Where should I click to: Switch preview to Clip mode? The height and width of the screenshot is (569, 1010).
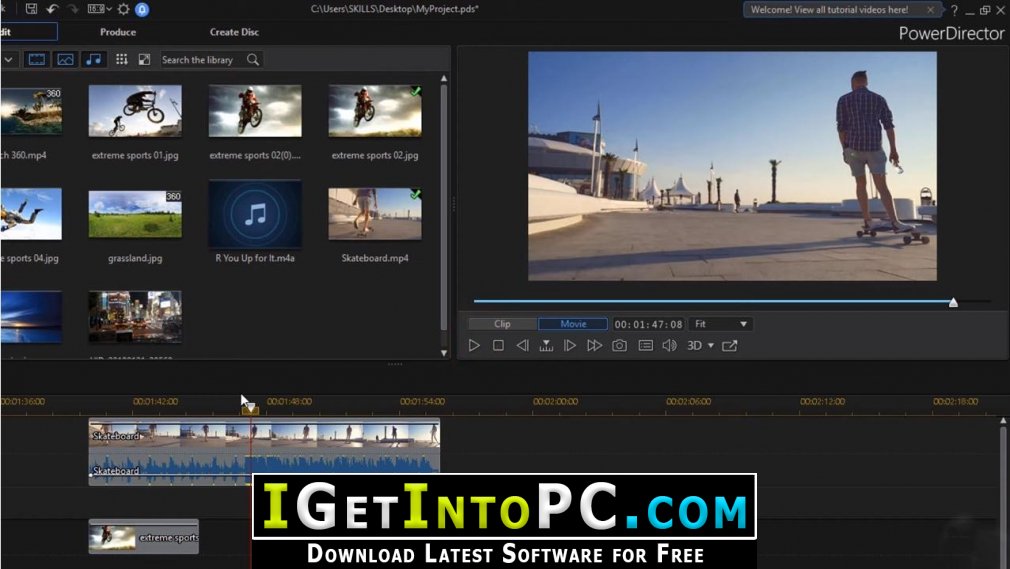[502, 323]
